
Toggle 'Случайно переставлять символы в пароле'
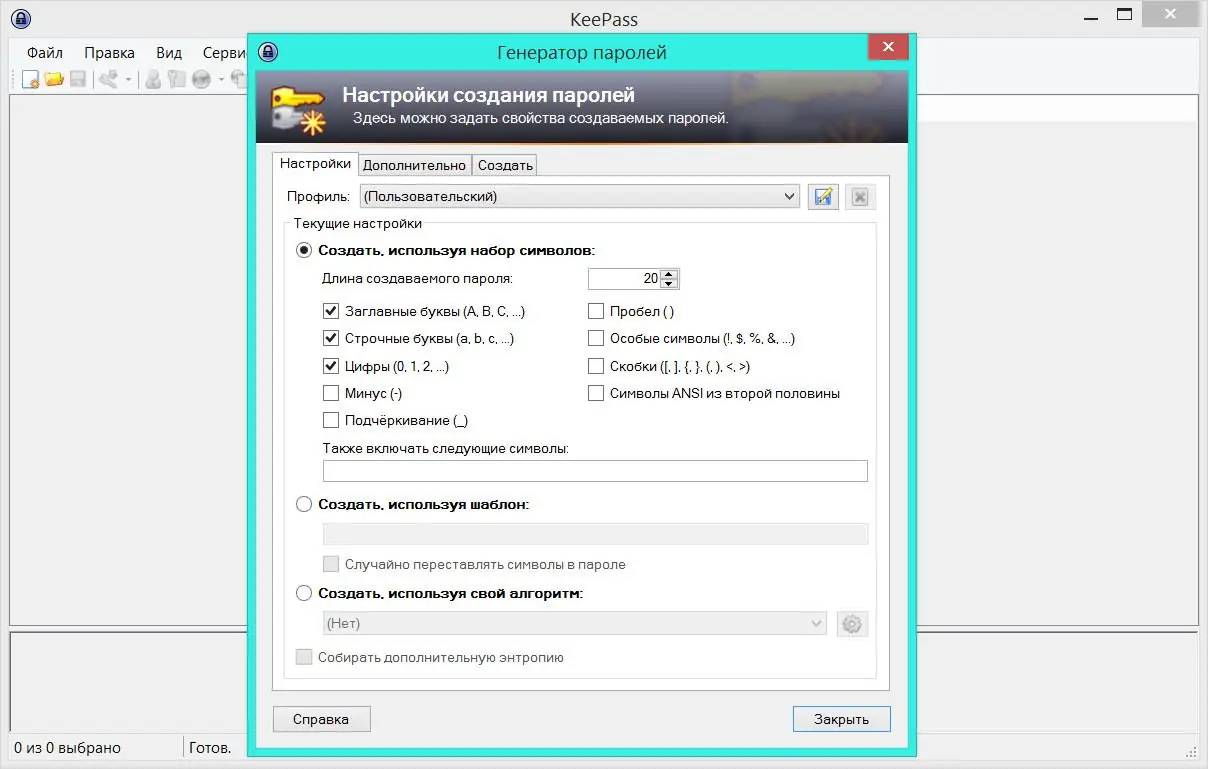coord(331,565)
